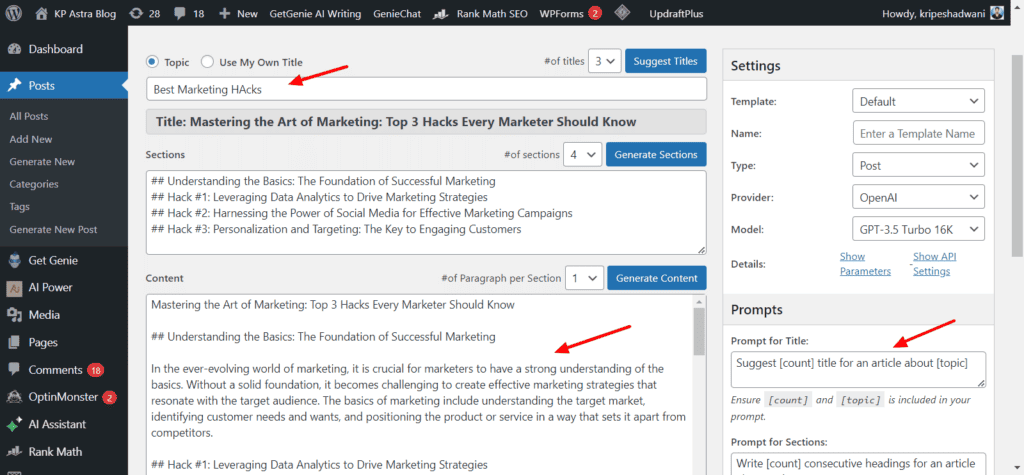Image resolution: width=1024 pixels, height=475 pixels.
Task: Select the Topic radio button
Action: 153,62
